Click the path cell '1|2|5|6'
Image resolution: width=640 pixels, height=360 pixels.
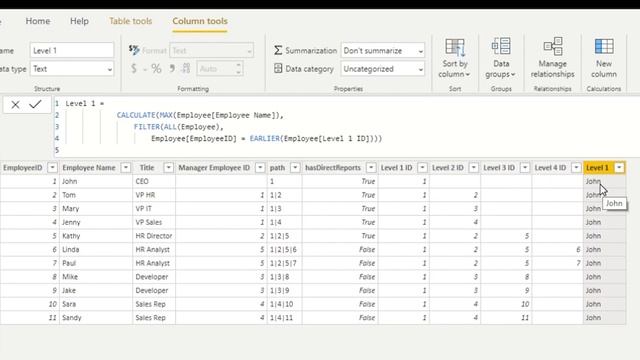tap(283, 249)
